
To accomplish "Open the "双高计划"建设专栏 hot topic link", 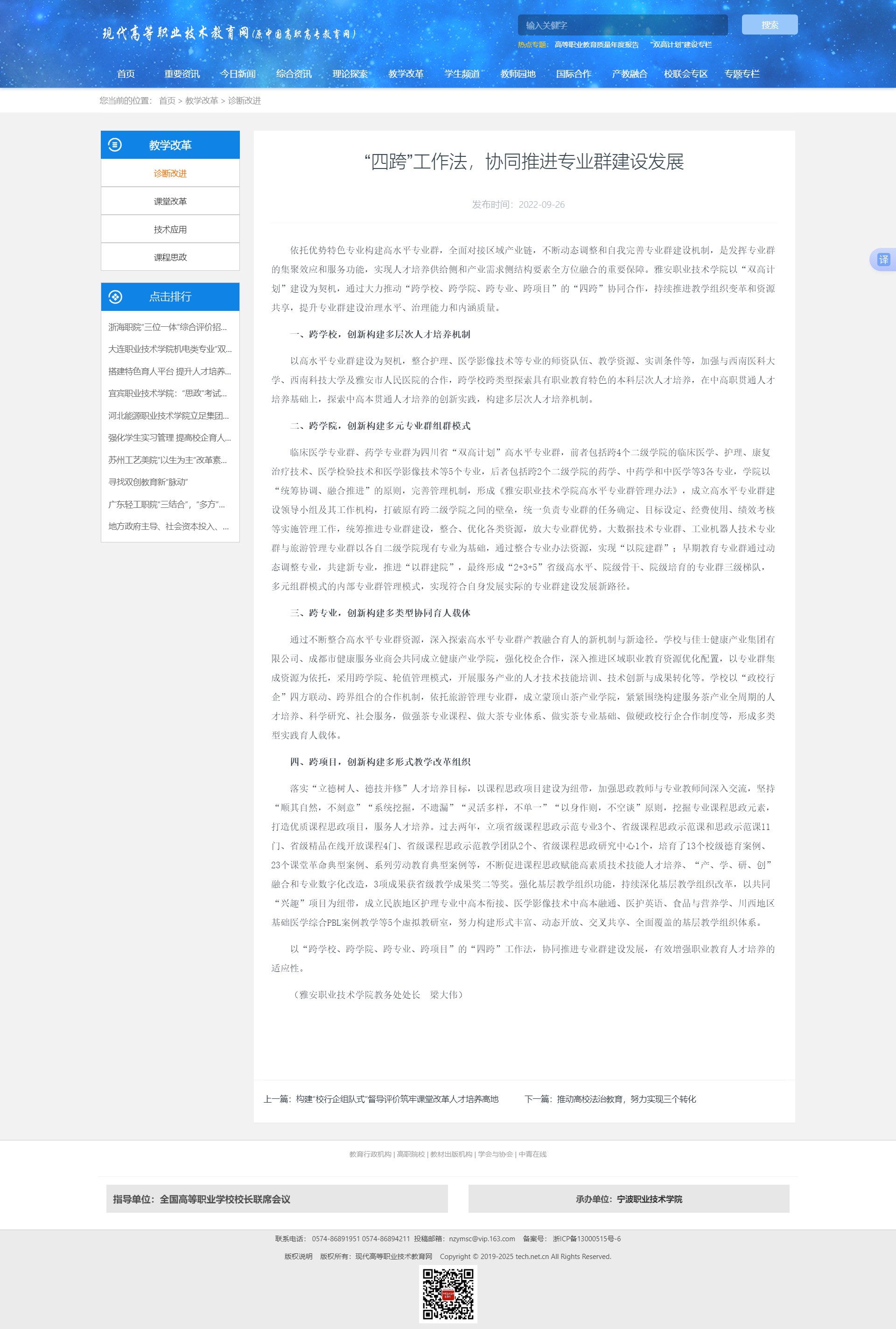I will coord(680,45).
